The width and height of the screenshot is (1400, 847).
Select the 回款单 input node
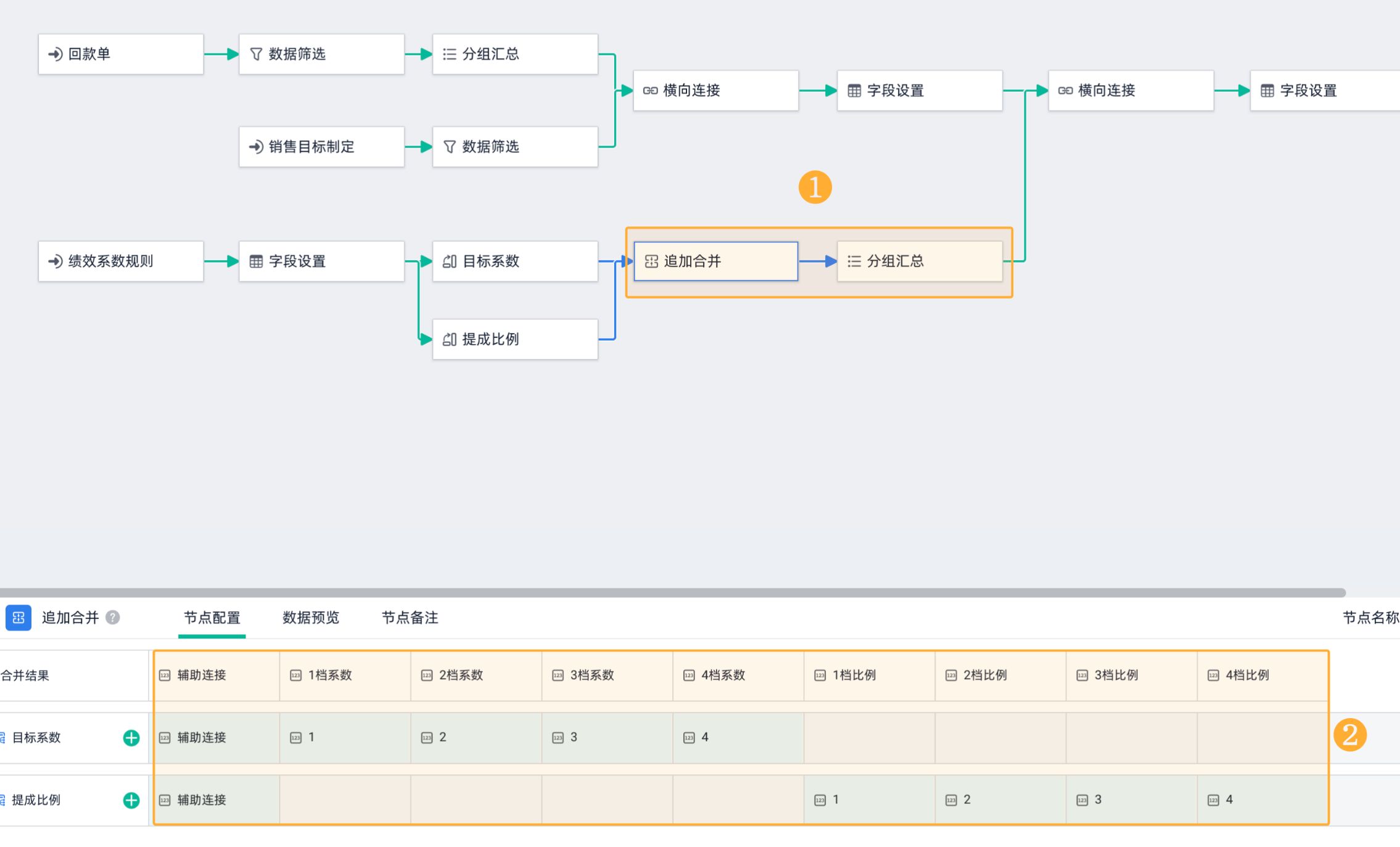[x=121, y=54]
